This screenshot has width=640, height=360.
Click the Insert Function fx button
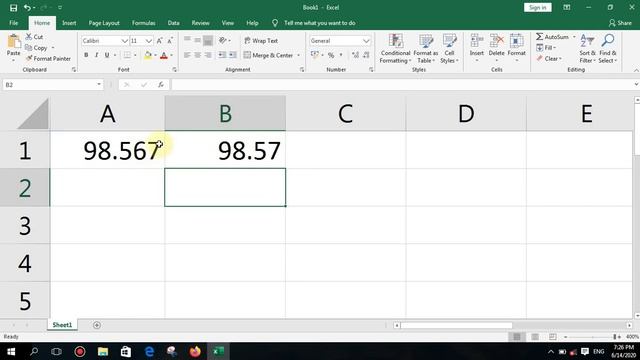point(161,84)
